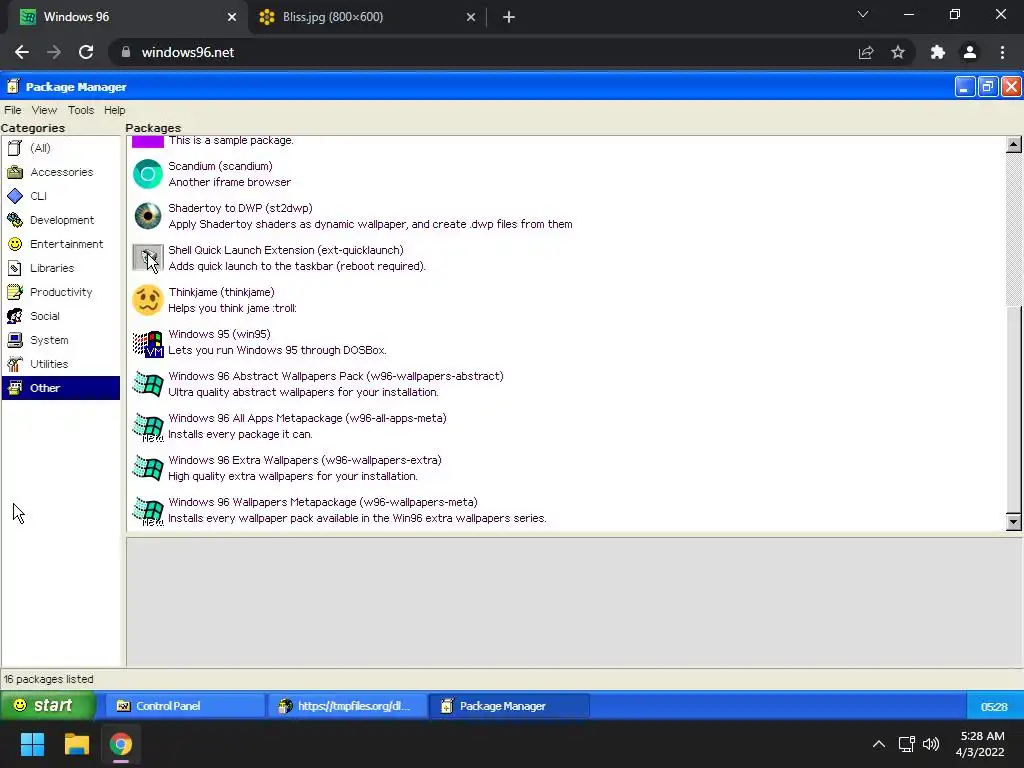This screenshot has width=1024, height=768.
Task: Click the Shell Quick Launch Extension icon
Action: coord(148,258)
